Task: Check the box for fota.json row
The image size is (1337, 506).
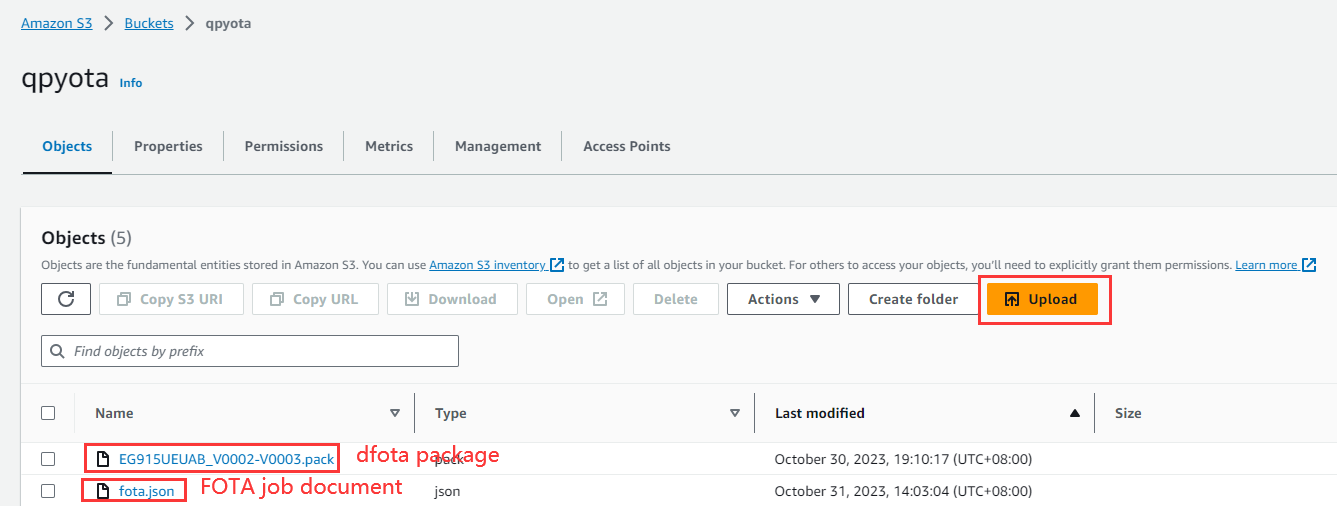Action: (x=48, y=491)
